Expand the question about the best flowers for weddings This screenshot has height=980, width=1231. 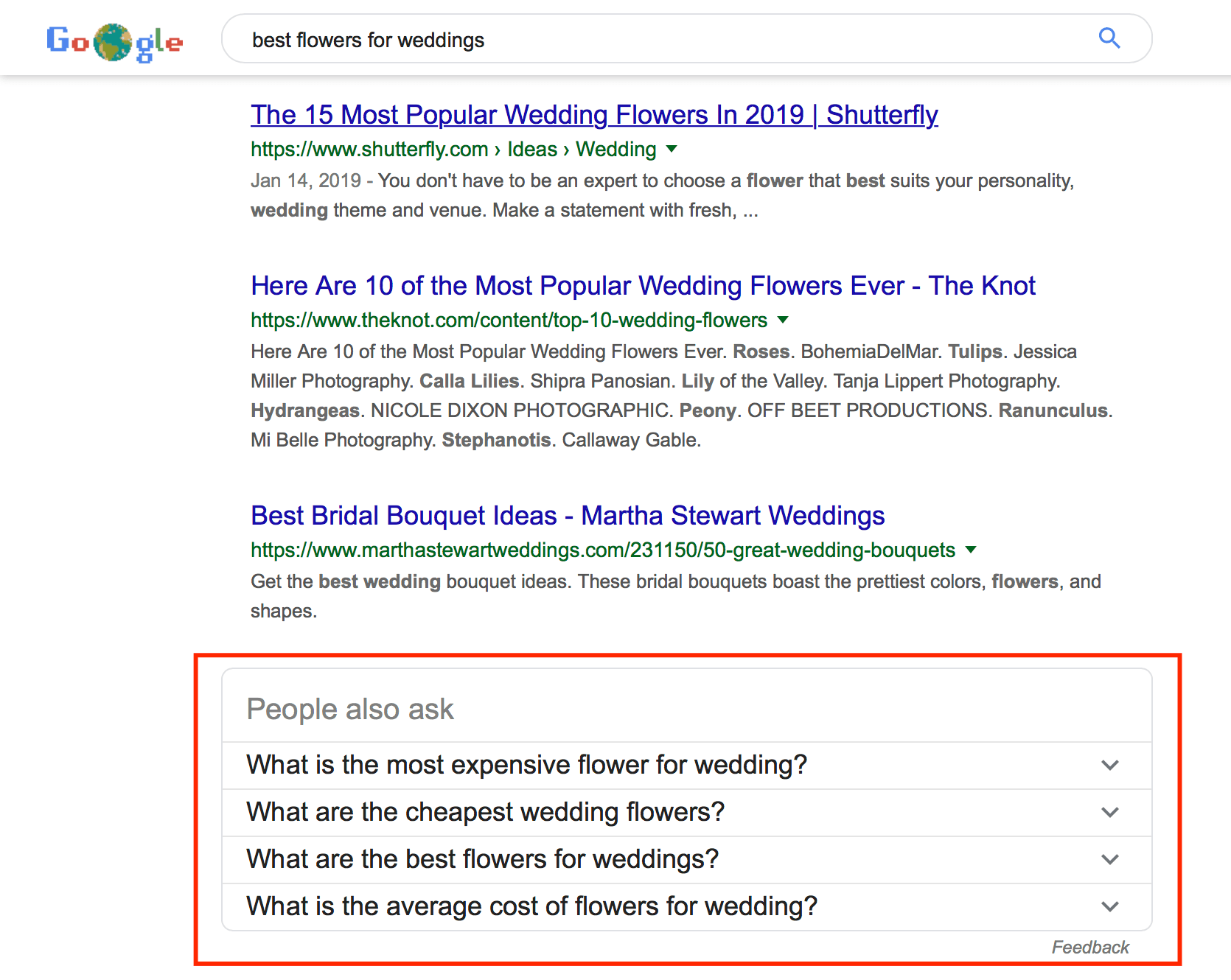(x=686, y=860)
